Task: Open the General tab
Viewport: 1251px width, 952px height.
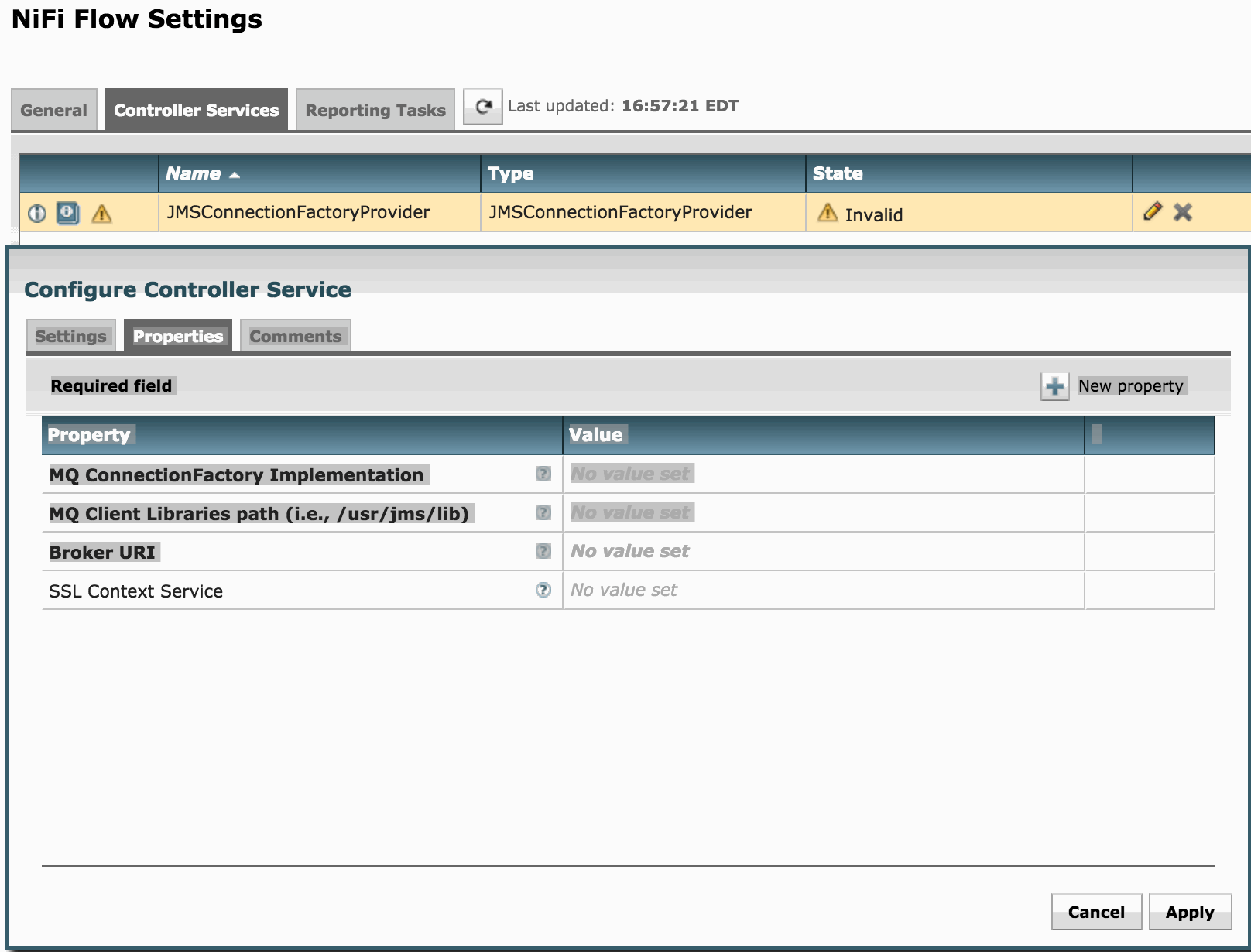Action: click(53, 109)
